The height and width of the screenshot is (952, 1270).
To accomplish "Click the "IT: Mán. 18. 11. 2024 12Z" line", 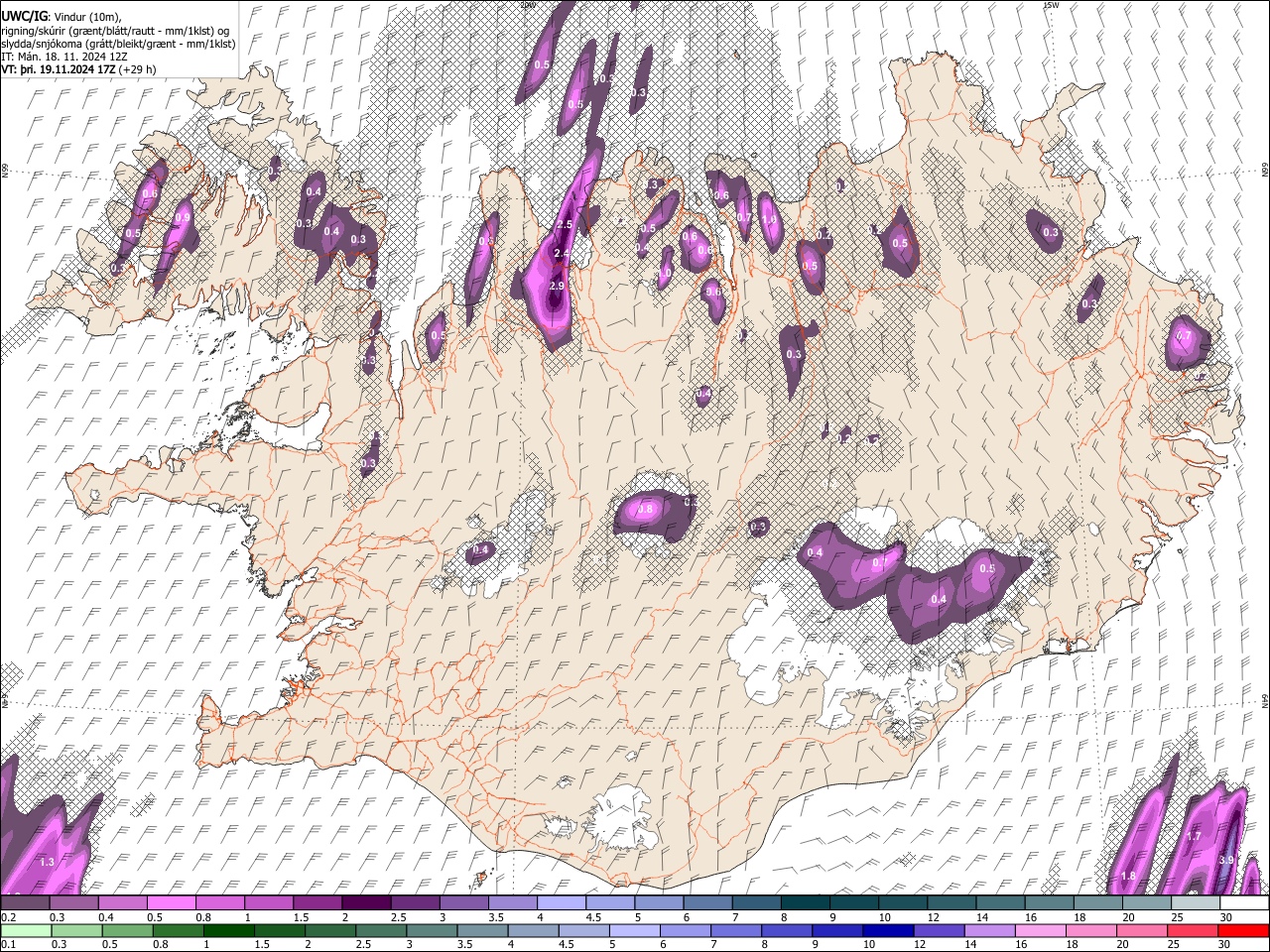I will 63,57.
